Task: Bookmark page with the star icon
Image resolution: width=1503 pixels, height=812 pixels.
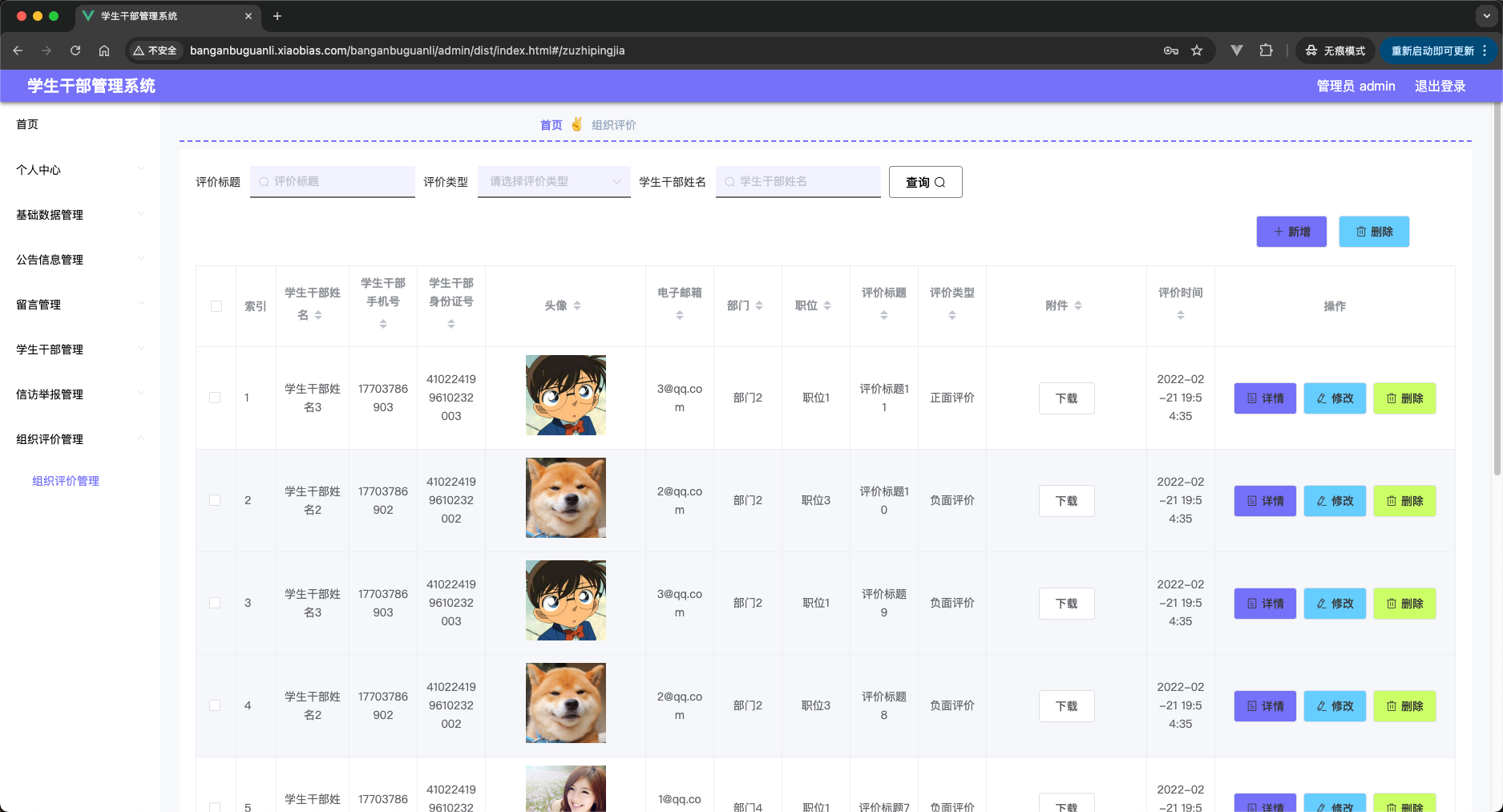Action: click(1197, 50)
